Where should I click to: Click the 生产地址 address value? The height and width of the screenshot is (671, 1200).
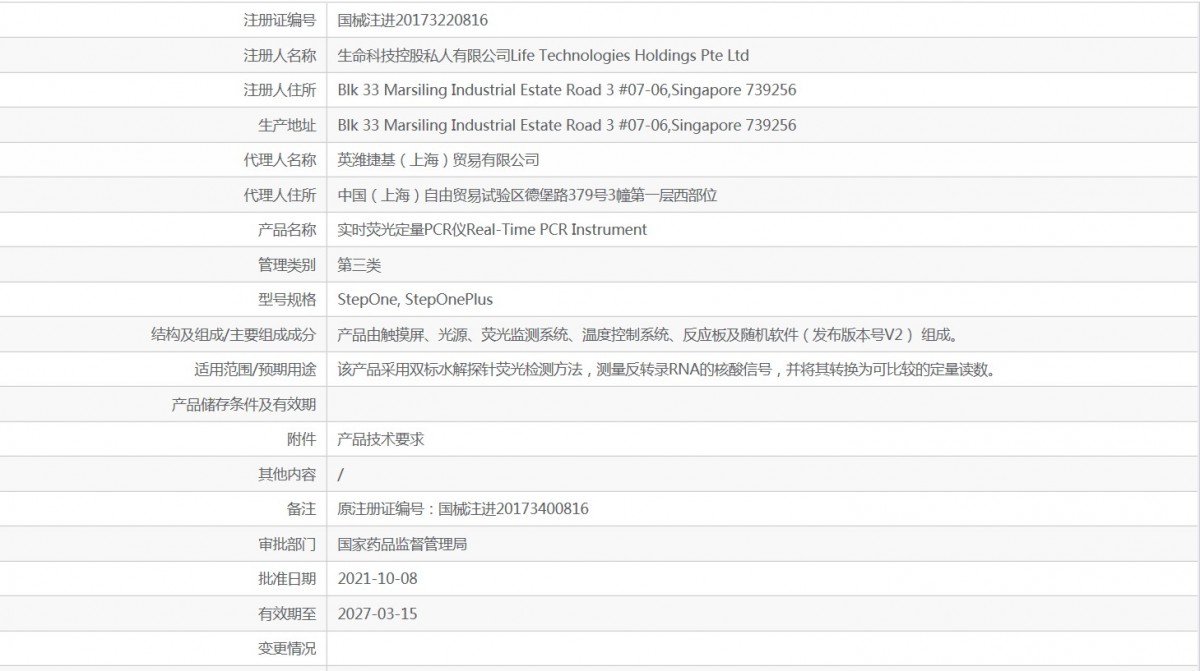point(567,125)
